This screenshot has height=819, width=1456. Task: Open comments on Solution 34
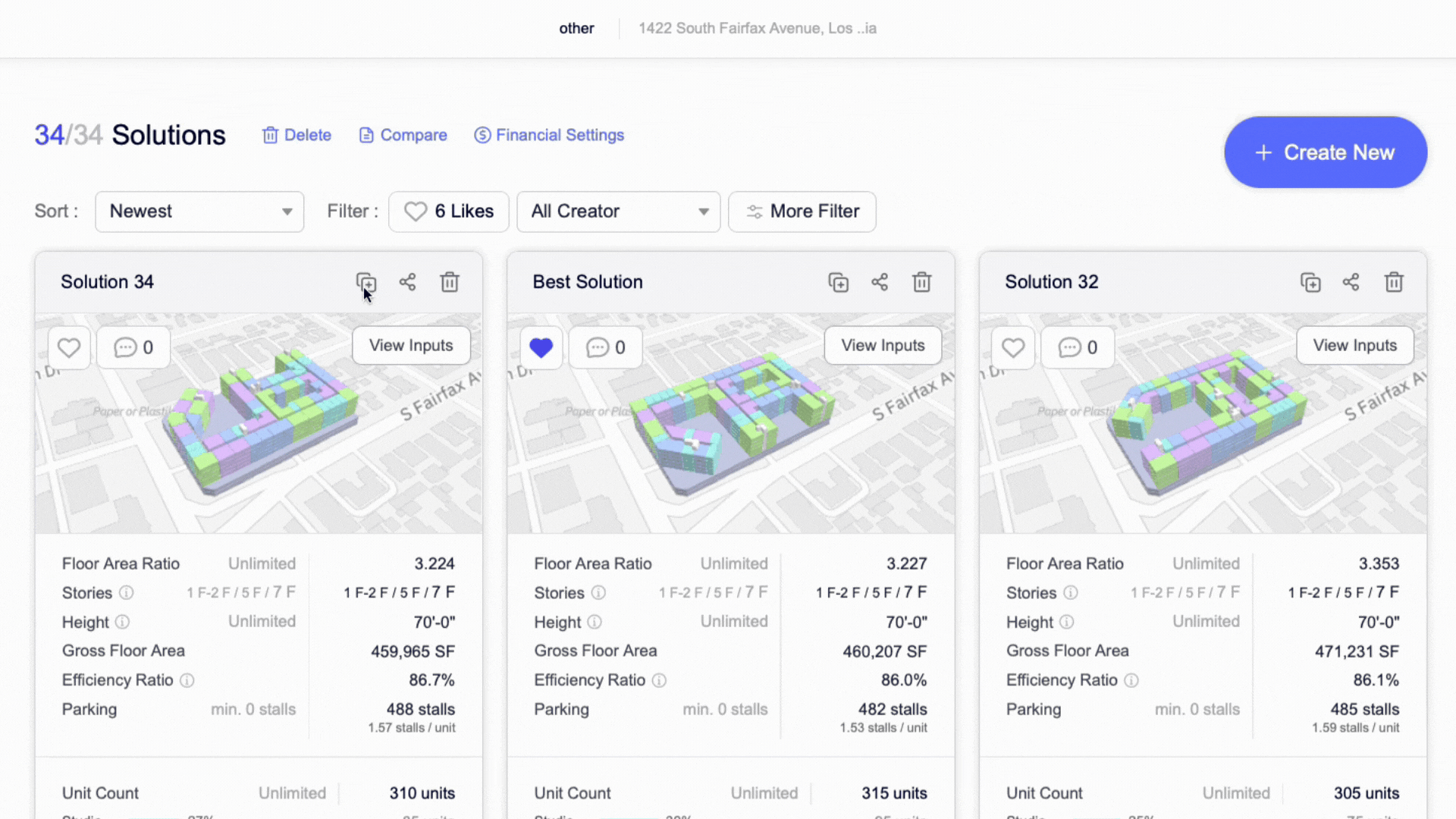[133, 347]
